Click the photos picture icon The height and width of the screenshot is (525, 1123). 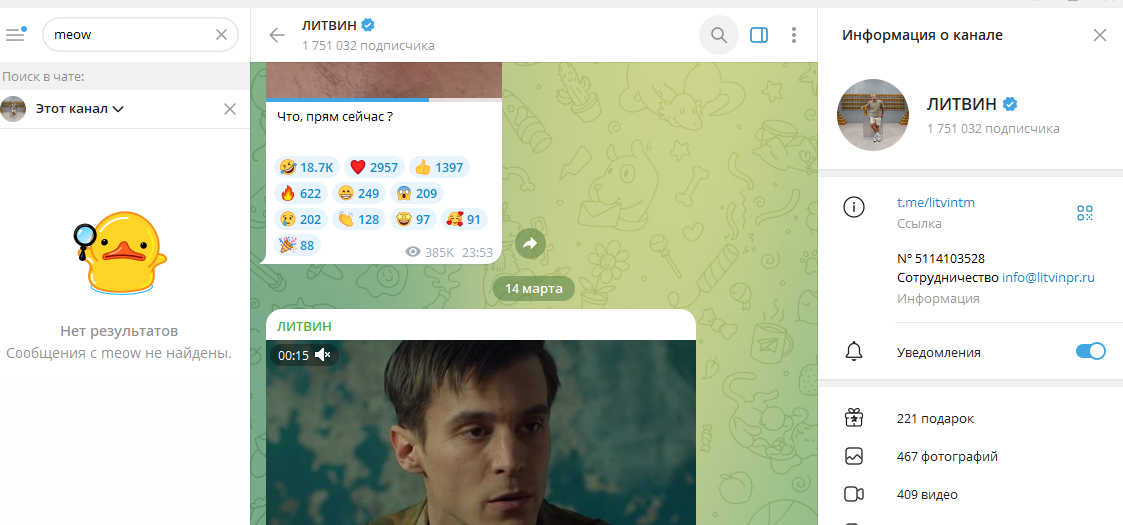pos(853,456)
